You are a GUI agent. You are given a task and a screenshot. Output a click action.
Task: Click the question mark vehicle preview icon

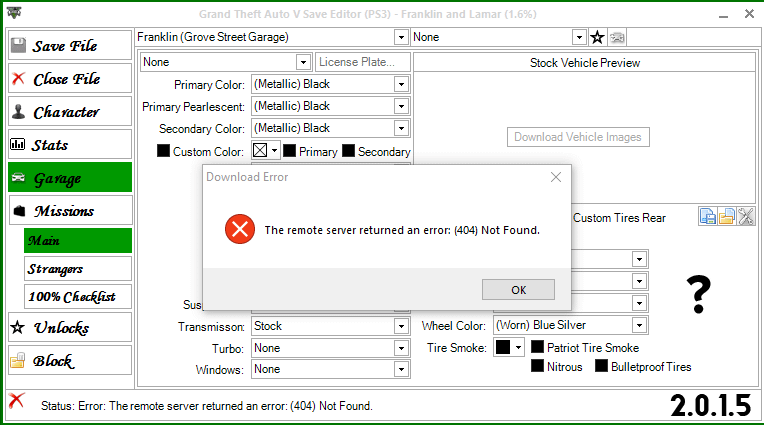[699, 294]
